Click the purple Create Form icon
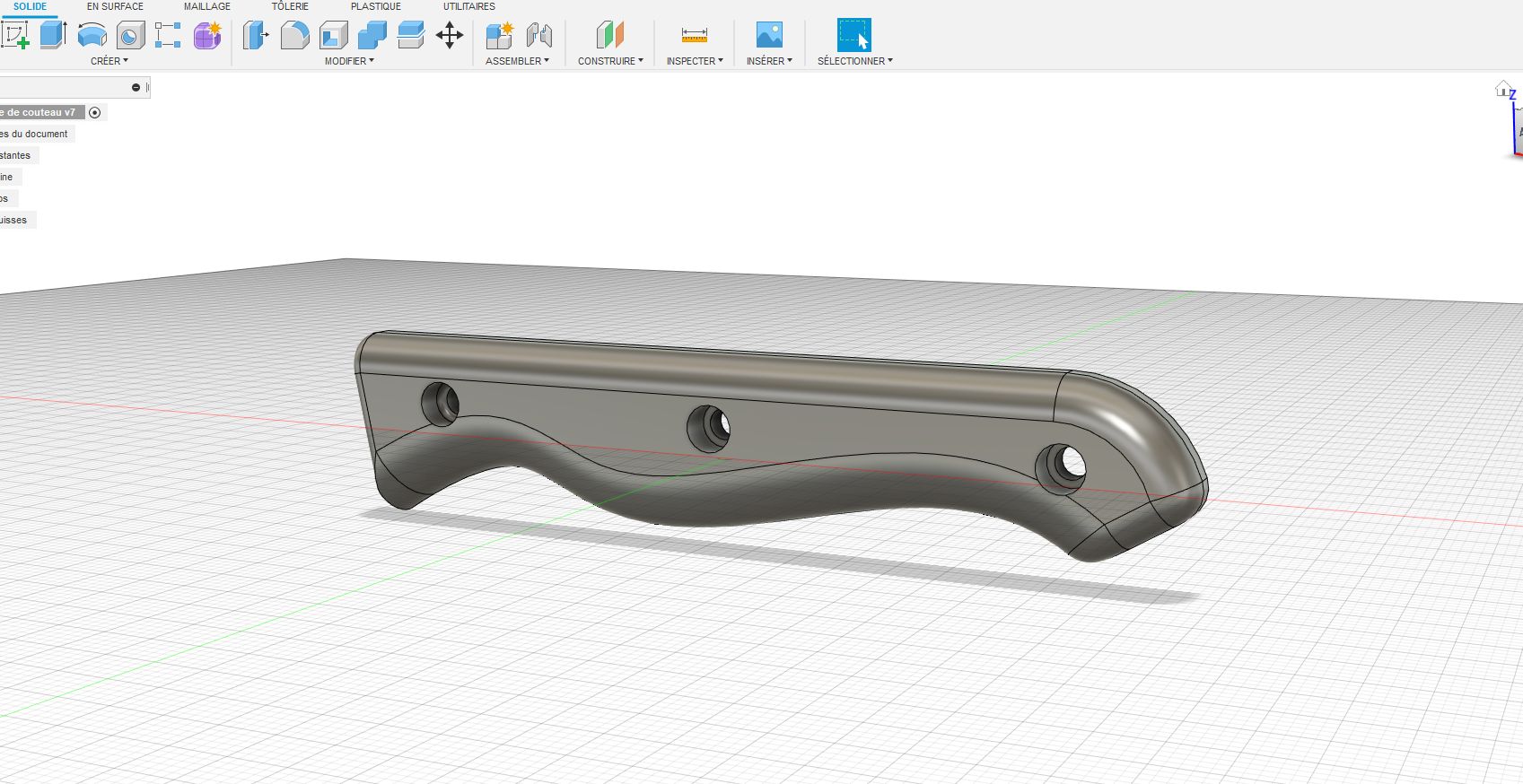This screenshot has width=1523, height=784. tap(207, 35)
